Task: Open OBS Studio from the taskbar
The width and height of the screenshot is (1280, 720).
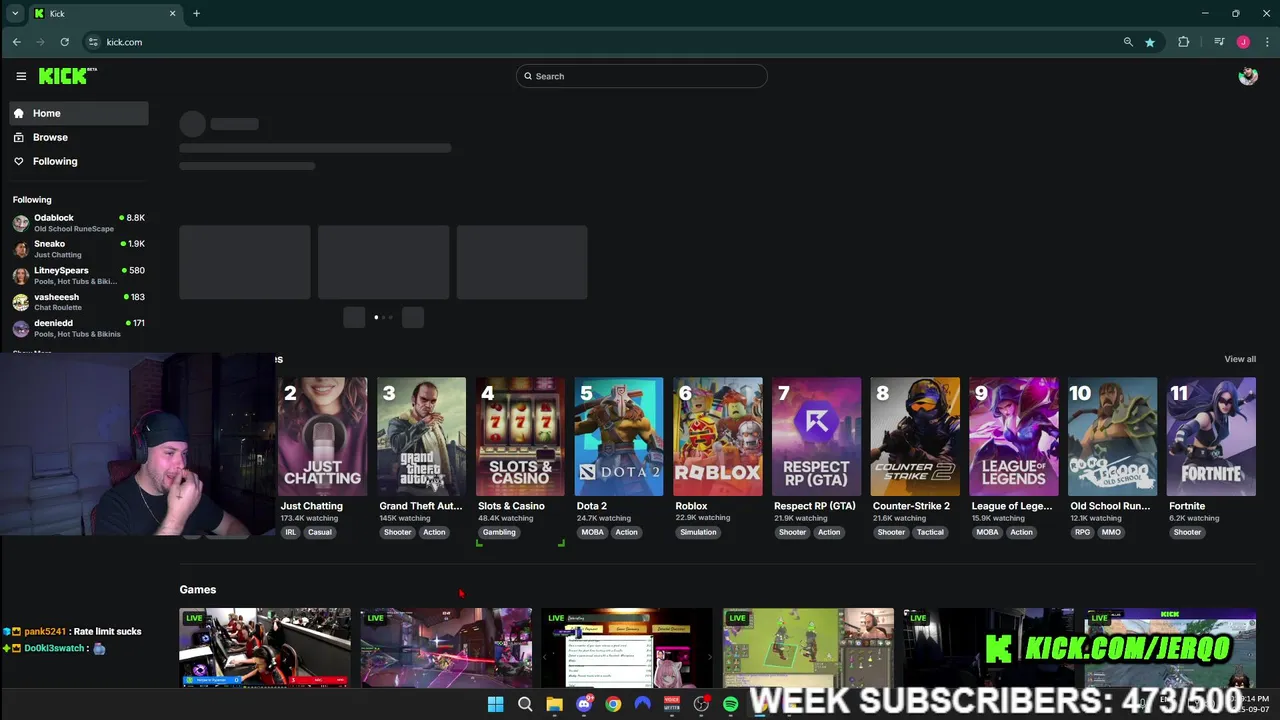Action: [701, 704]
